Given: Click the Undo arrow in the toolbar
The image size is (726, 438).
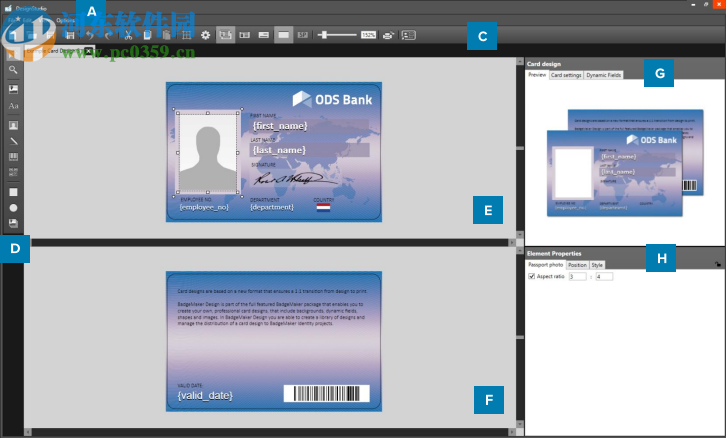Looking at the screenshot, I should (x=90, y=35).
